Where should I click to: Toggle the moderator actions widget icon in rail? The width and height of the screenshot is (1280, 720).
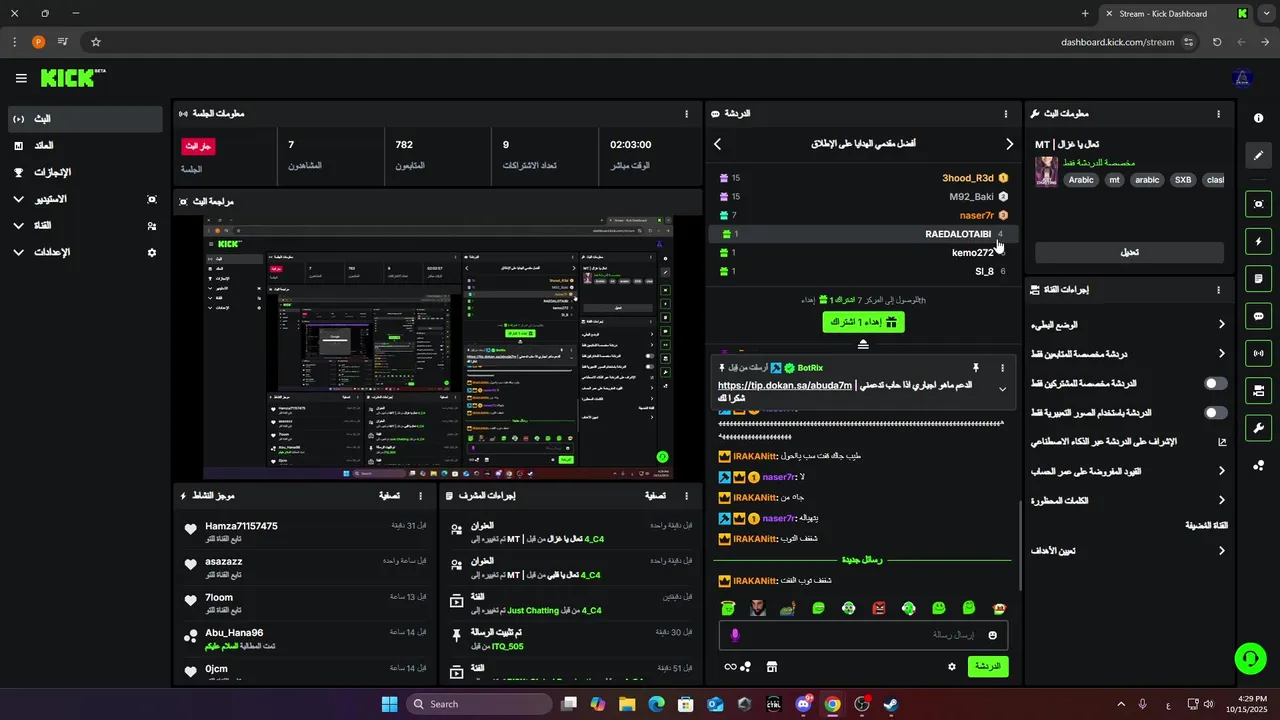coord(1258,278)
